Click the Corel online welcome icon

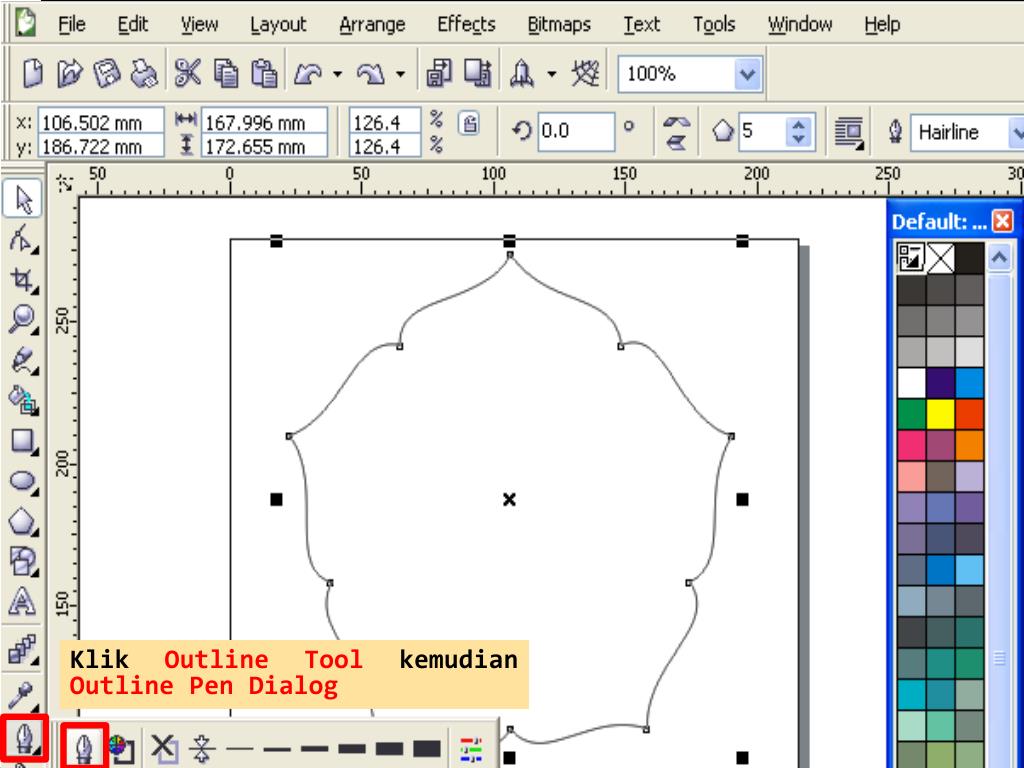(585, 73)
